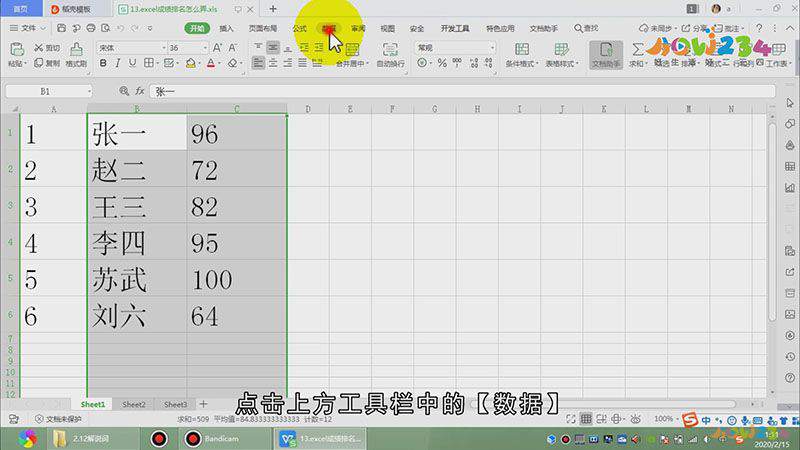Expand the Name Box dropdown showing B1

(89, 91)
